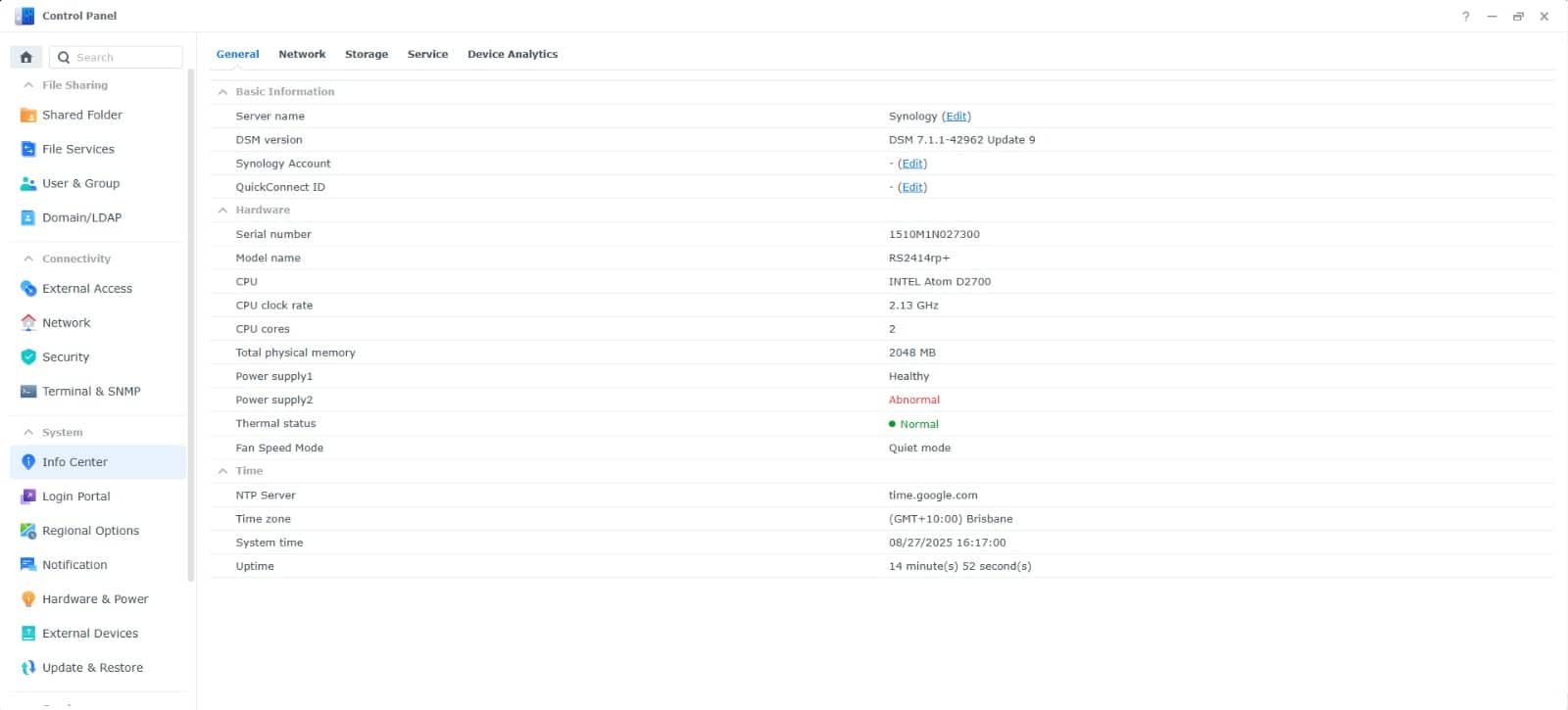Click the Home icon button

coord(26,58)
